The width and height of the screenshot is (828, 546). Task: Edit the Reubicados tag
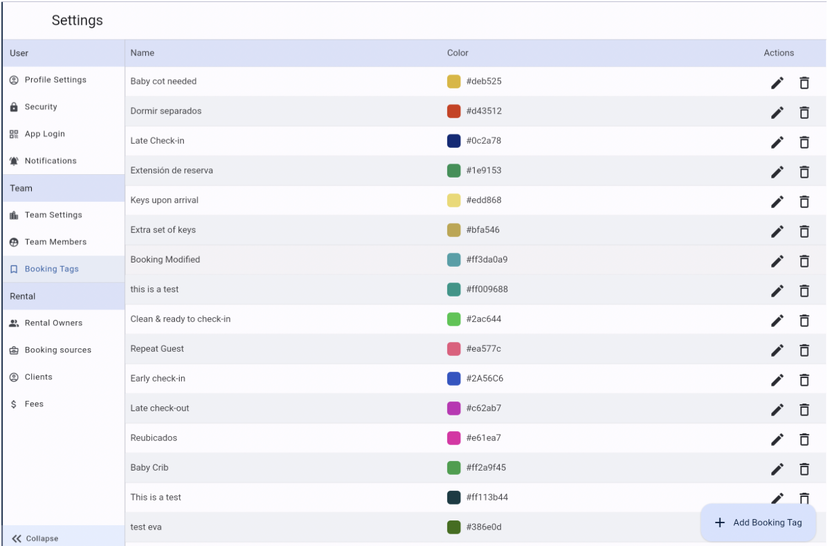point(777,439)
